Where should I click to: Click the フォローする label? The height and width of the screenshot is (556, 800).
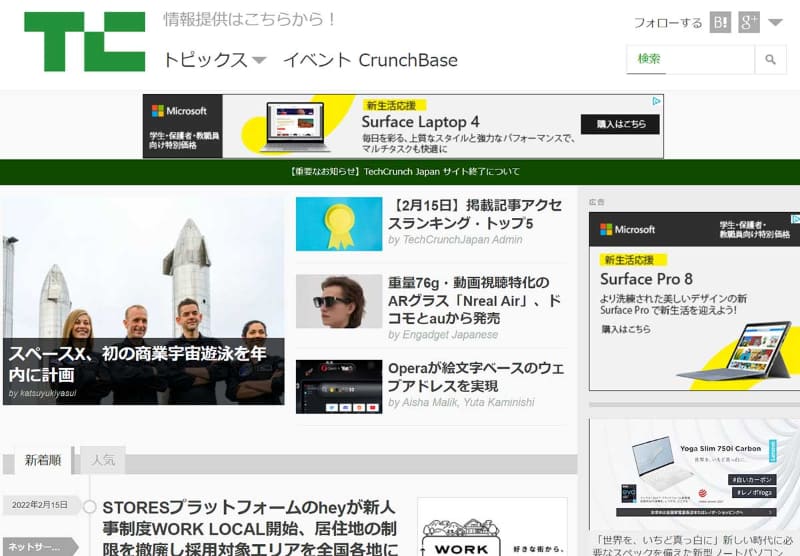coord(668,23)
